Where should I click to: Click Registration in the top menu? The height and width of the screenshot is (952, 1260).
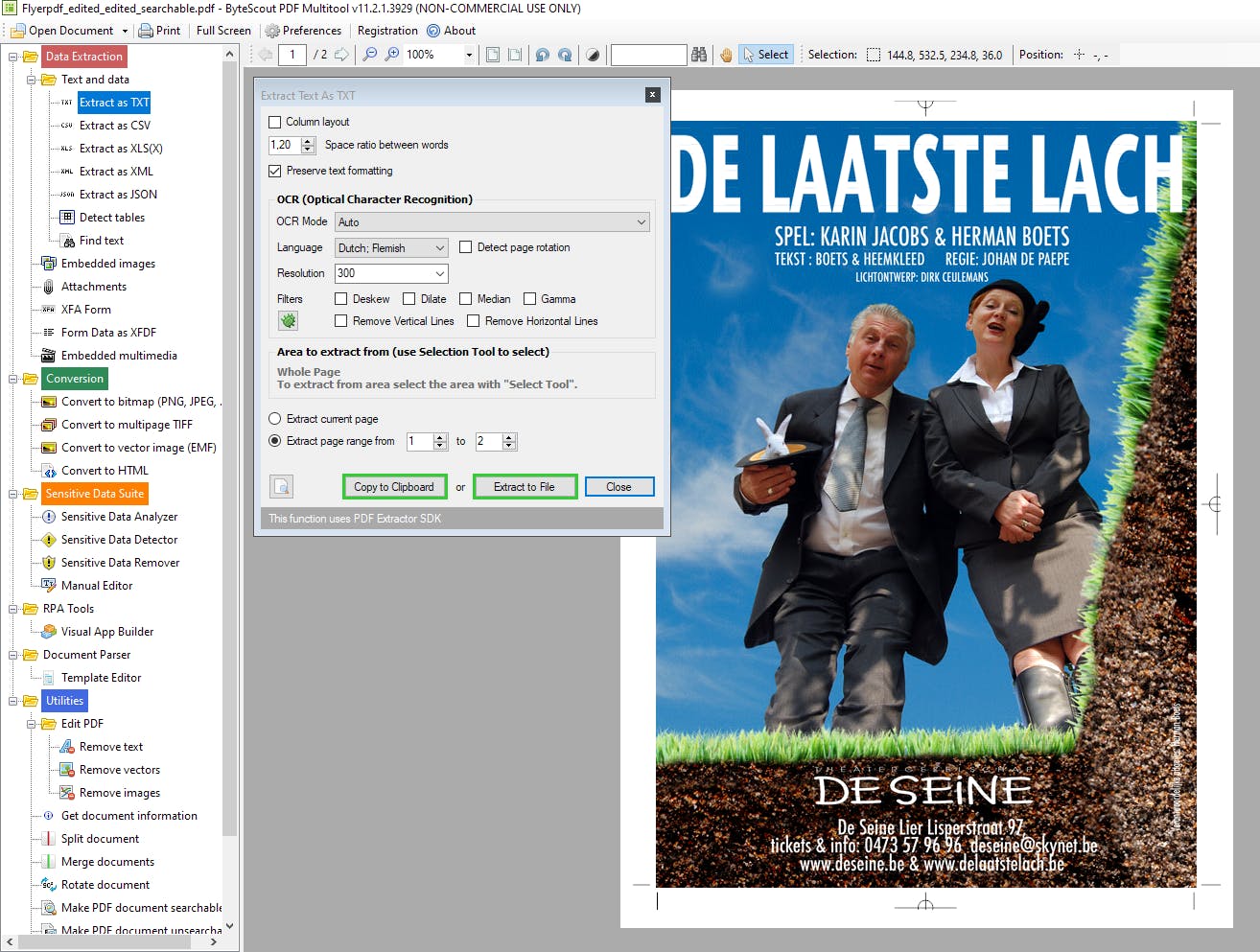(x=387, y=31)
